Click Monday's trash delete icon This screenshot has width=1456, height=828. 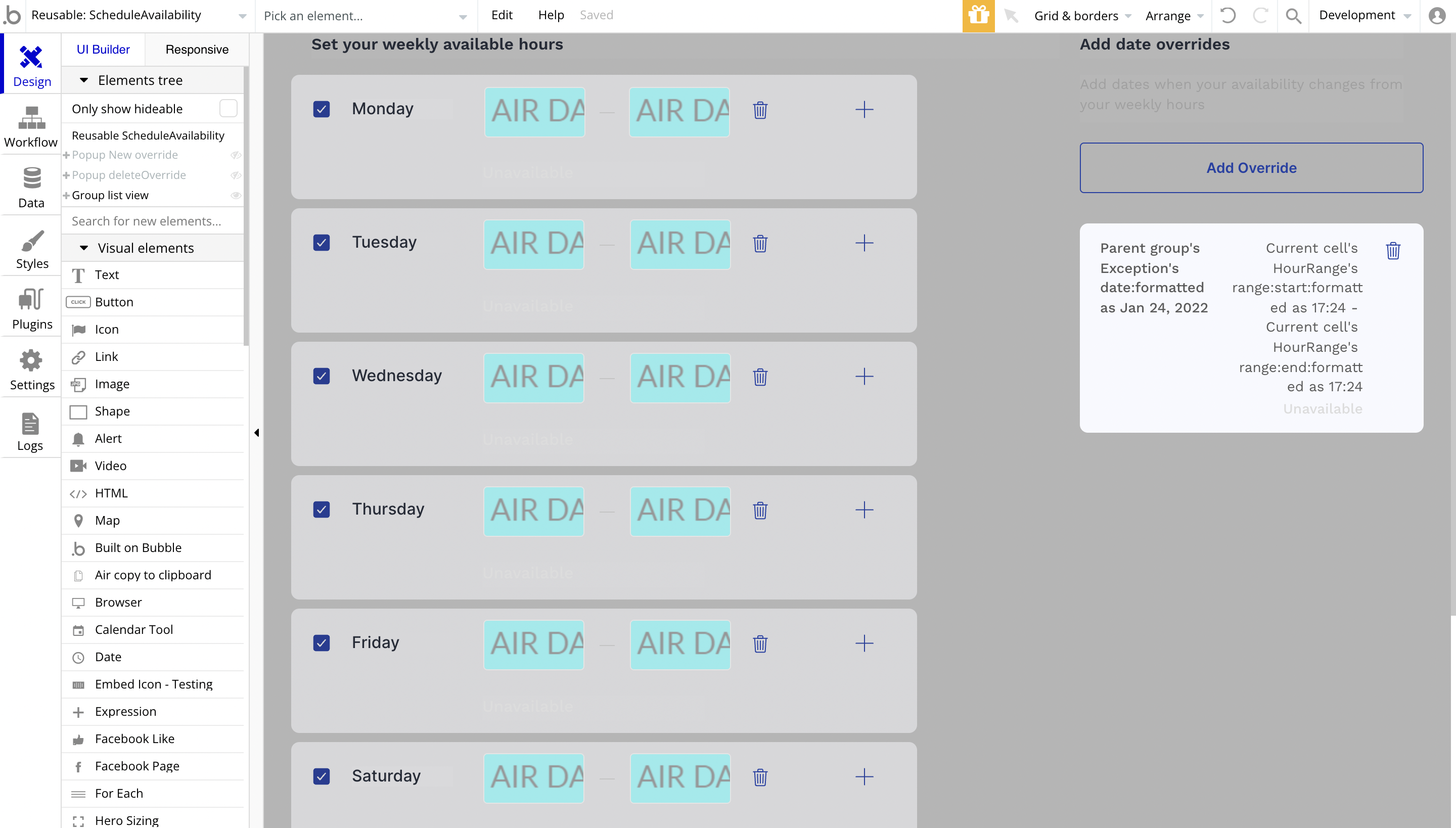pyautogui.click(x=760, y=110)
